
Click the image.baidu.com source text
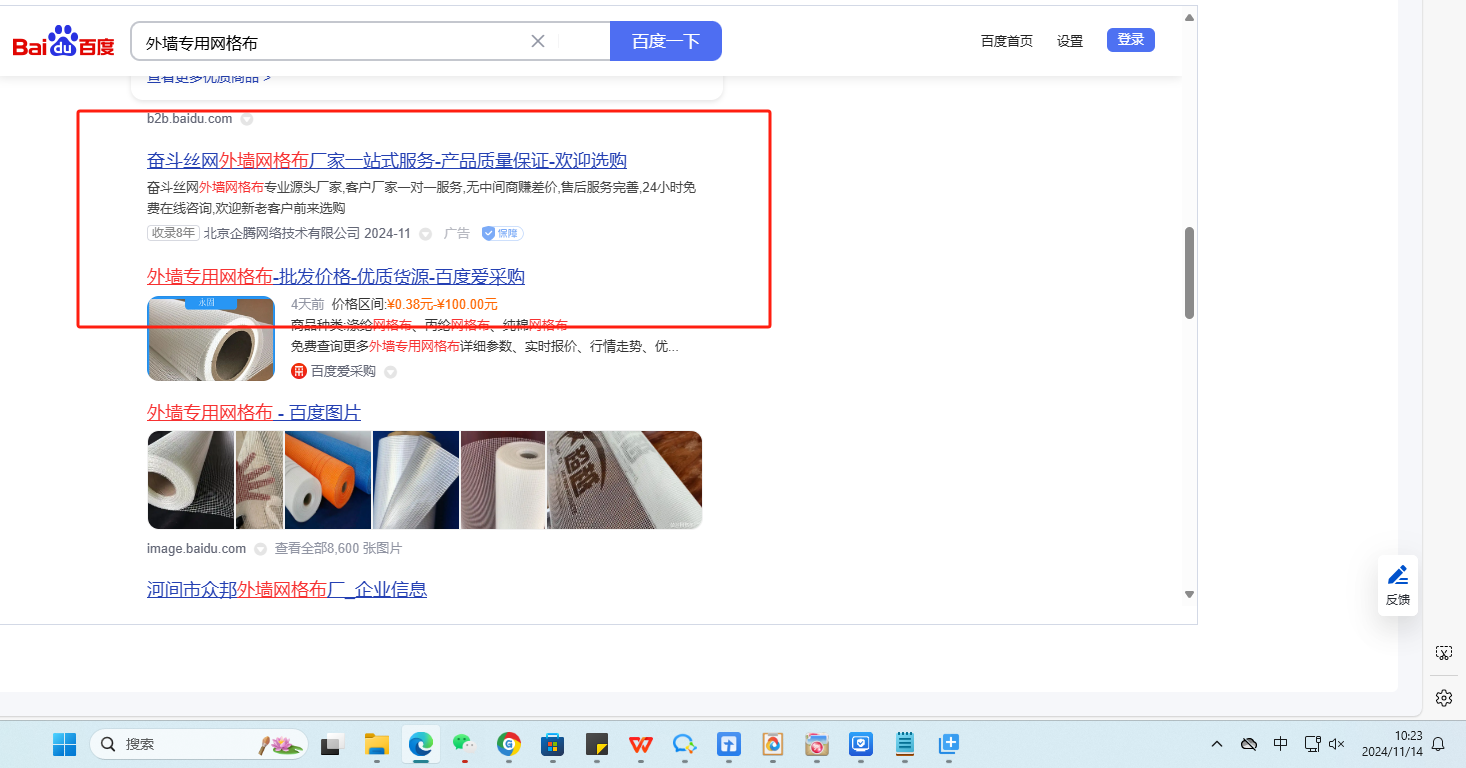click(196, 549)
